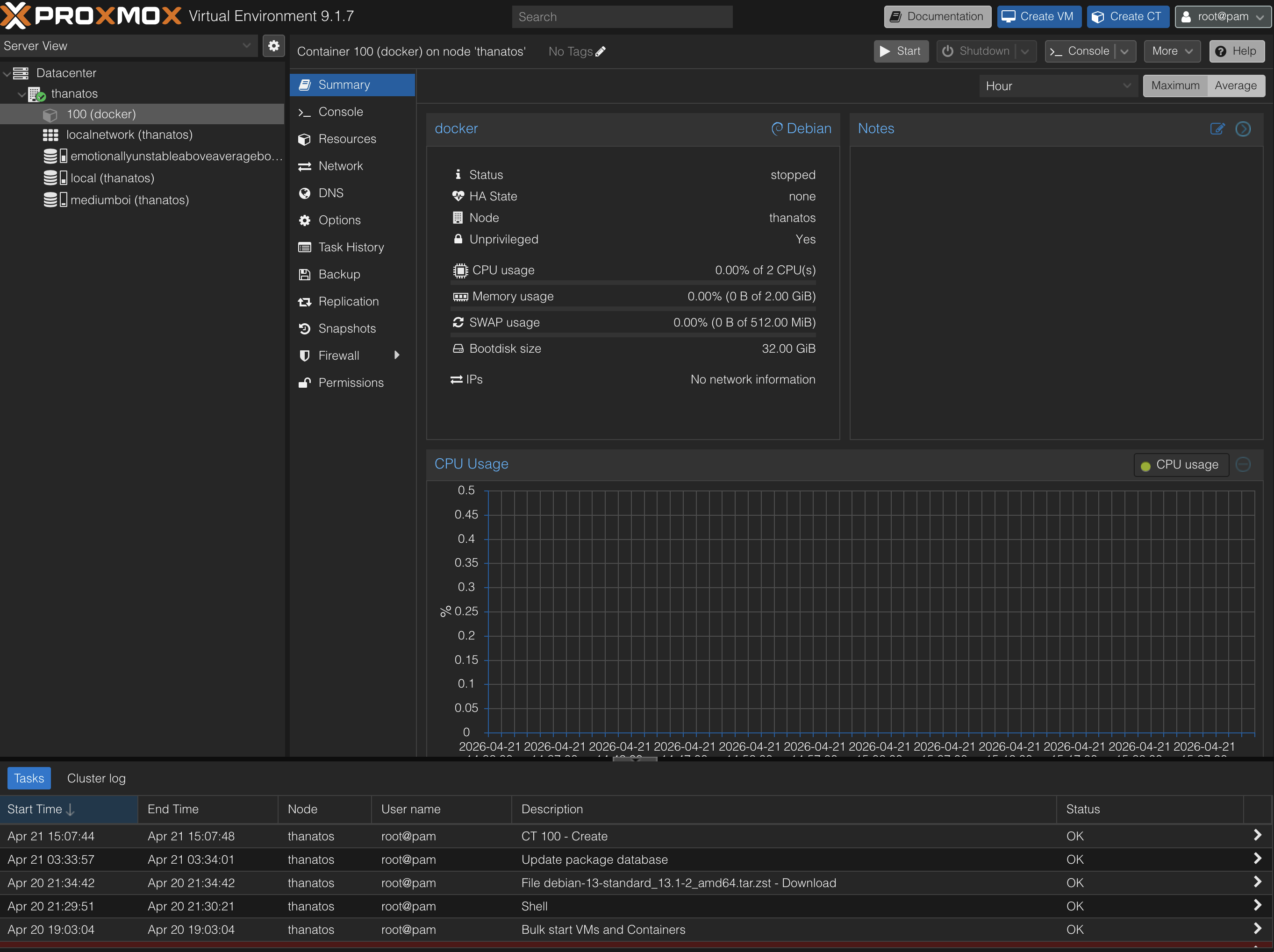Viewport: 1274px width, 952px height.
Task: Open the Summary tab
Action: (352, 85)
